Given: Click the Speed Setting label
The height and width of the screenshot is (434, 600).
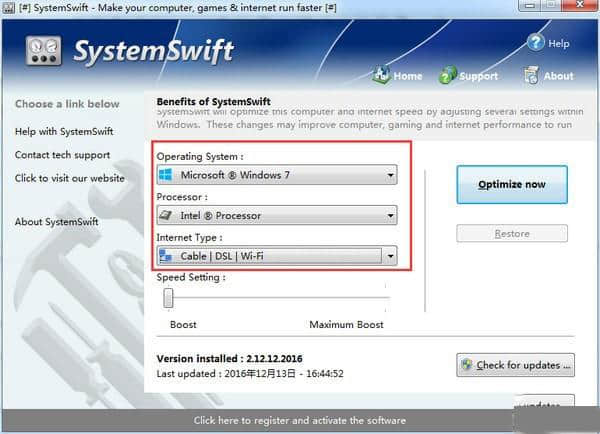Looking at the screenshot, I should [191, 277].
